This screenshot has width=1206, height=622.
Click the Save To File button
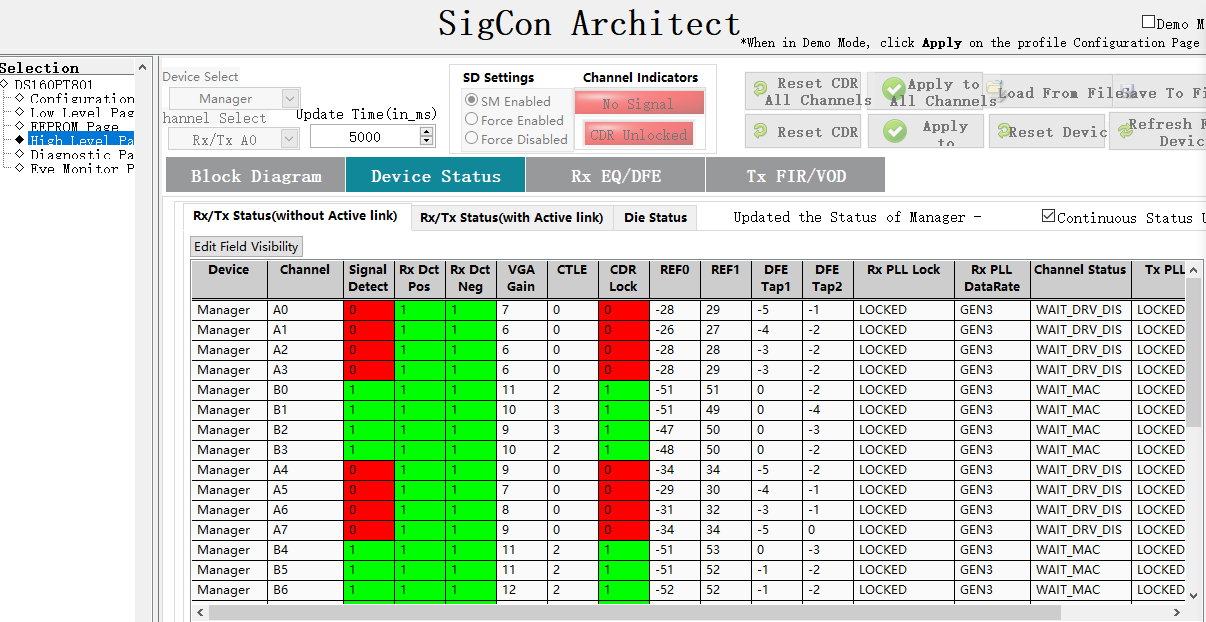[1159, 93]
